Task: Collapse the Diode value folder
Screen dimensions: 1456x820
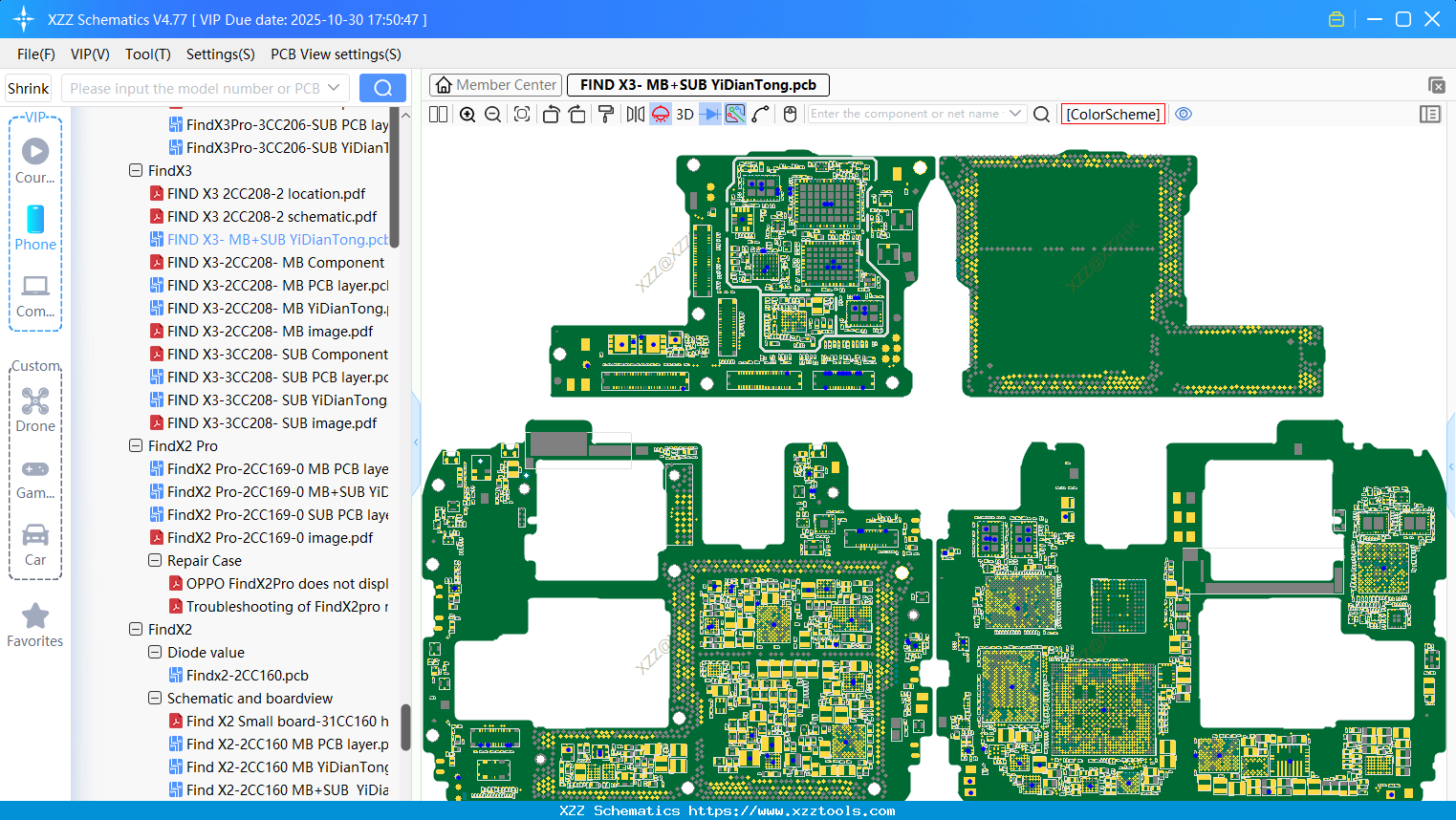Action: (155, 652)
